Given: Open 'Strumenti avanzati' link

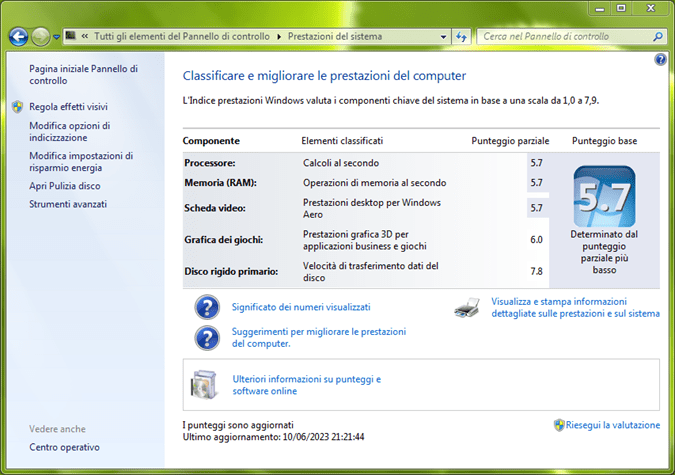Looking at the screenshot, I should 68,204.
